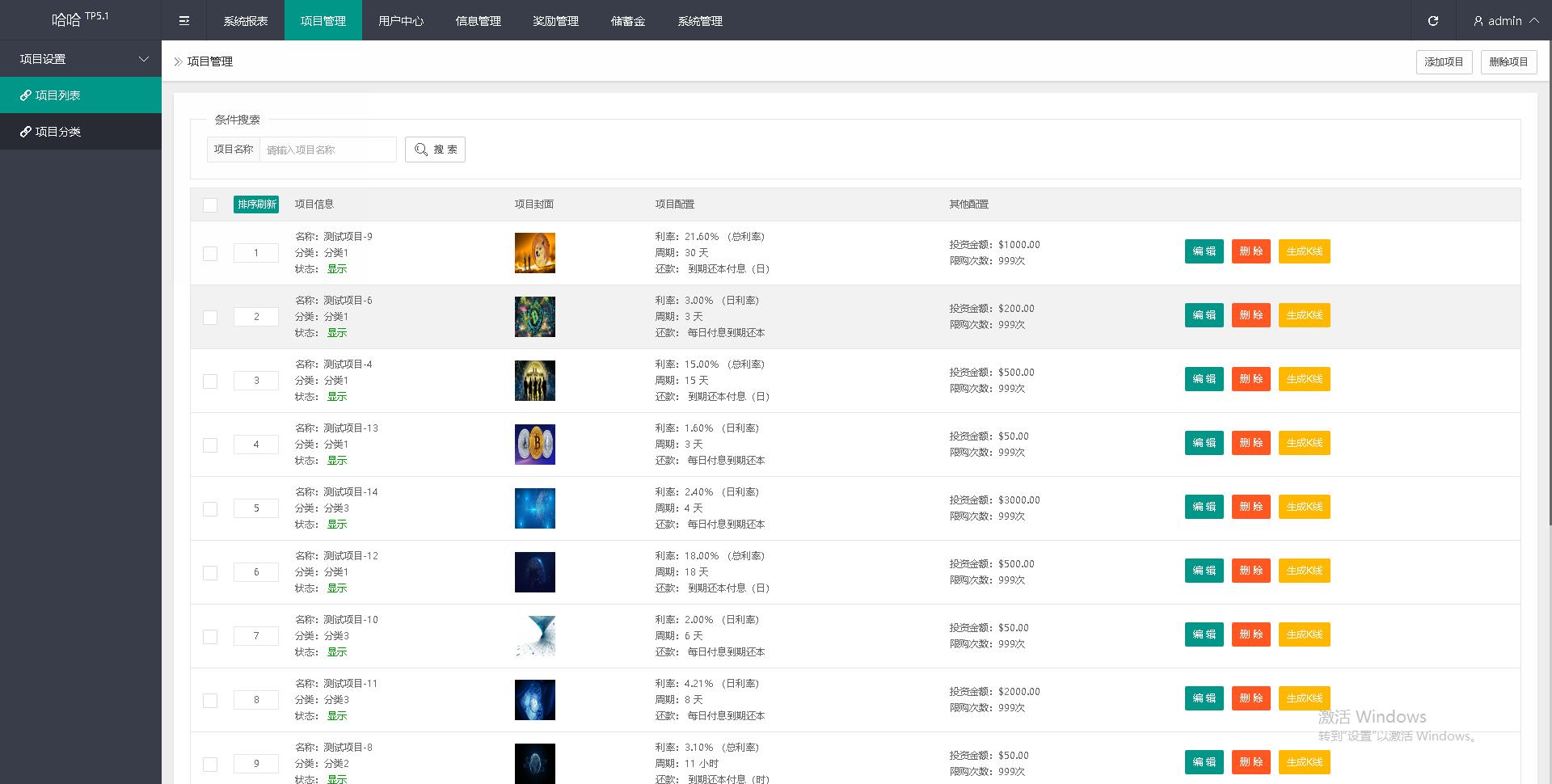The height and width of the screenshot is (784, 1552).
Task: Click 编辑 for 测试项目-6
Action: point(1204,315)
